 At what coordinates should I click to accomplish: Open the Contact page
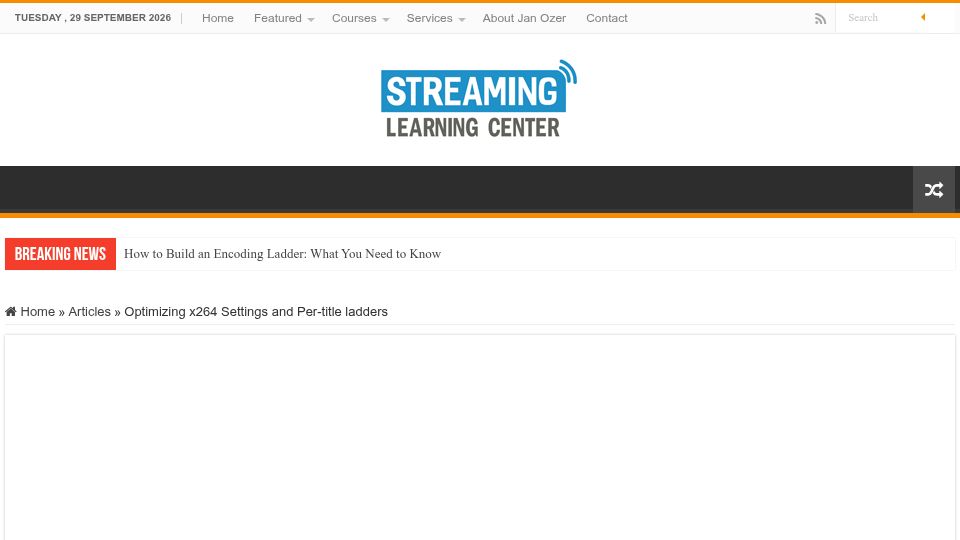point(607,18)
